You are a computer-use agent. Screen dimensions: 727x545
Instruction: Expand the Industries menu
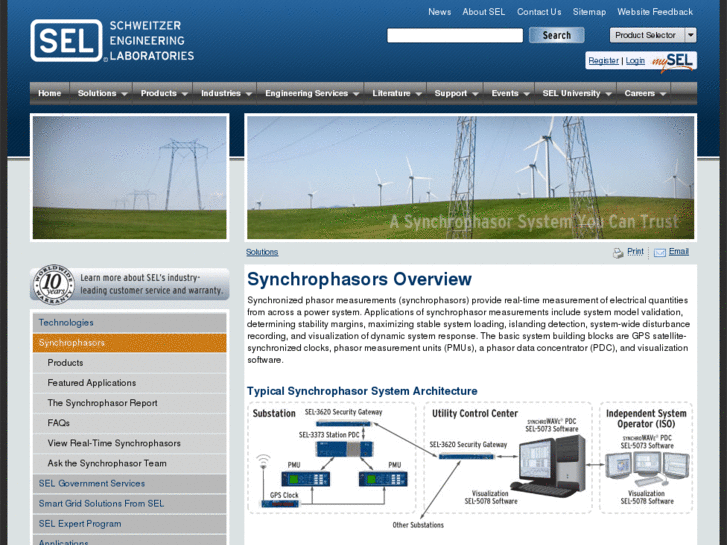[225, 93]
